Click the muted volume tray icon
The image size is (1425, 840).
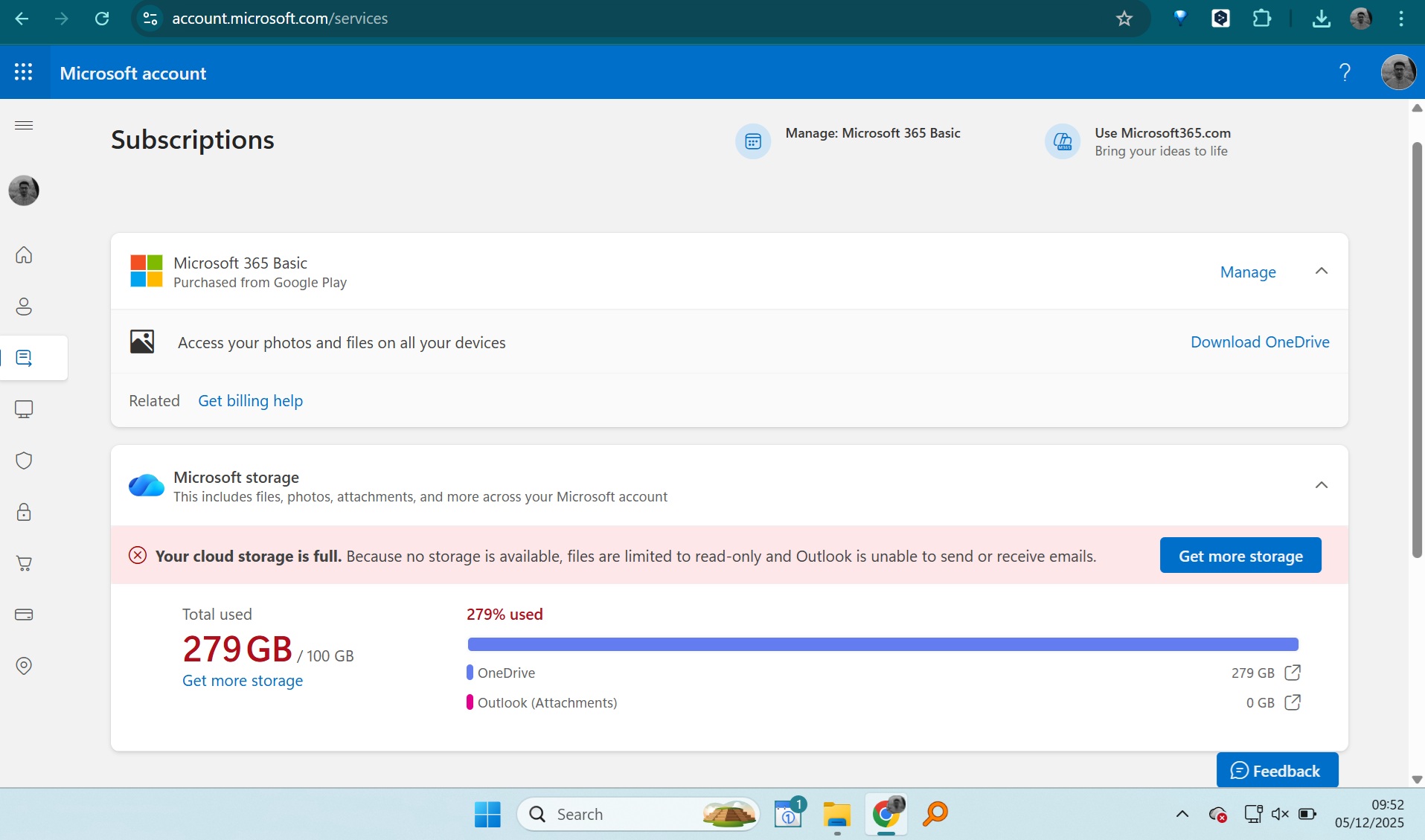pyautogui.click(x=1280, y=814)
